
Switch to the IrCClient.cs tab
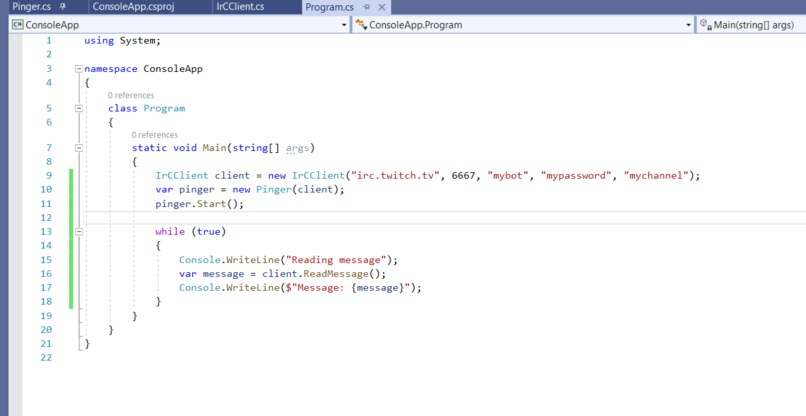pos(241,7)
